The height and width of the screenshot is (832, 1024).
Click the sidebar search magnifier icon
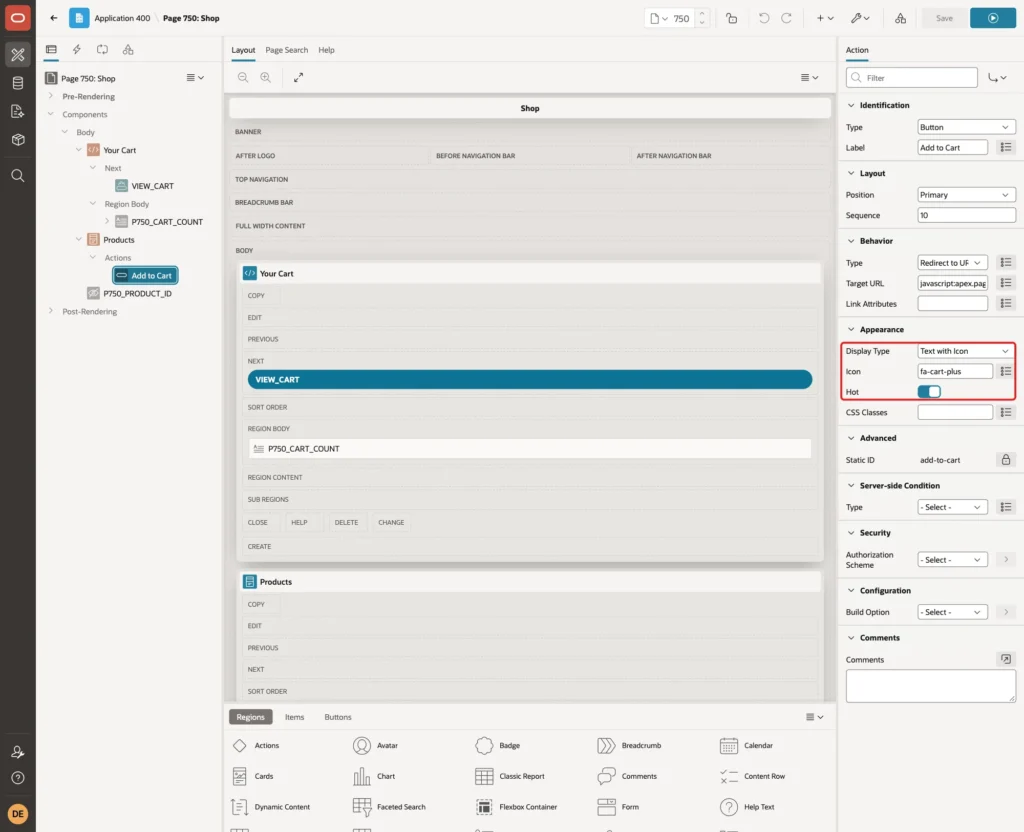click(18, 176)
